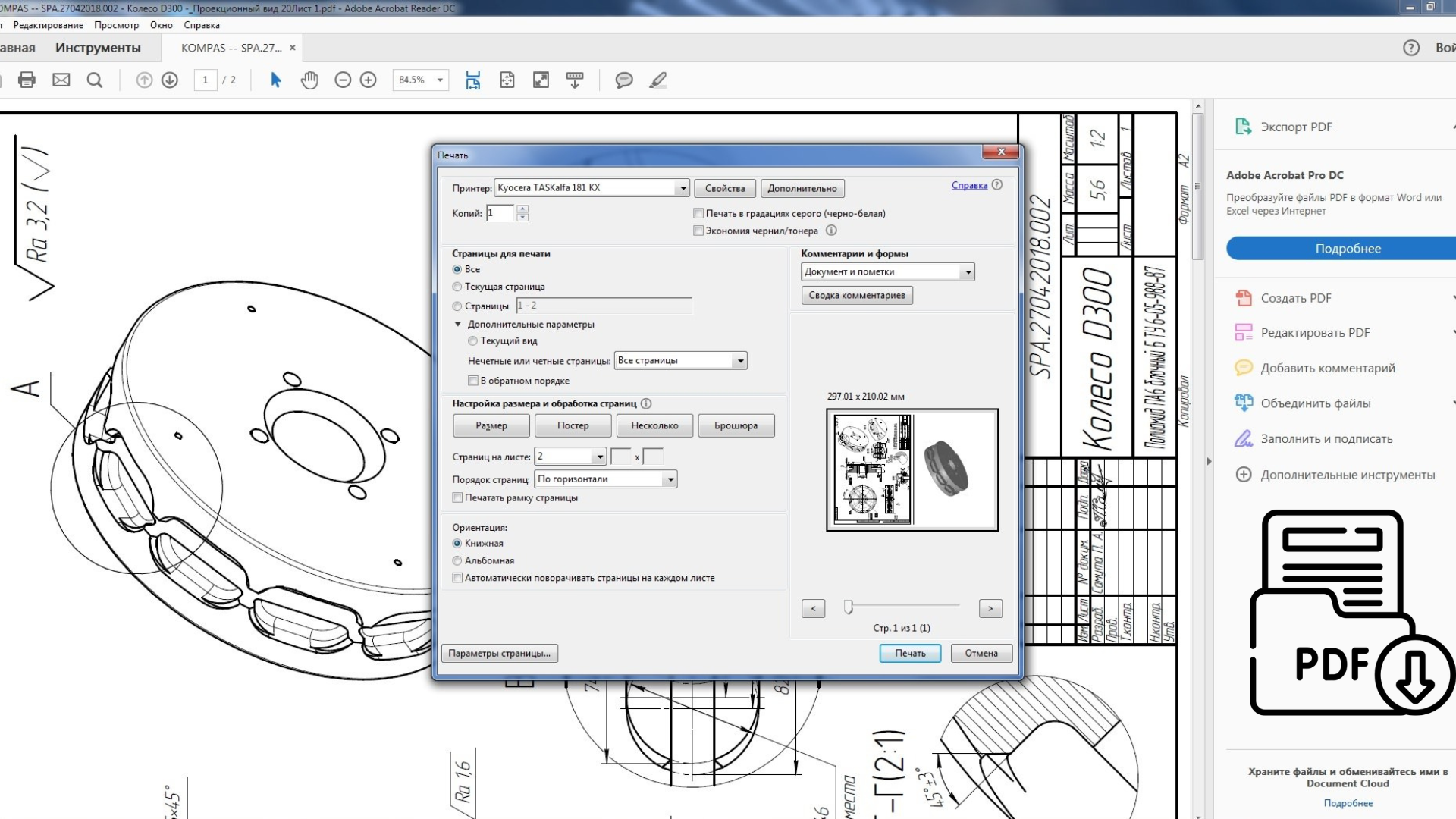Close the KOMPAS document tab
Screen dimensions: 1456x819
[x=293, y=48]
